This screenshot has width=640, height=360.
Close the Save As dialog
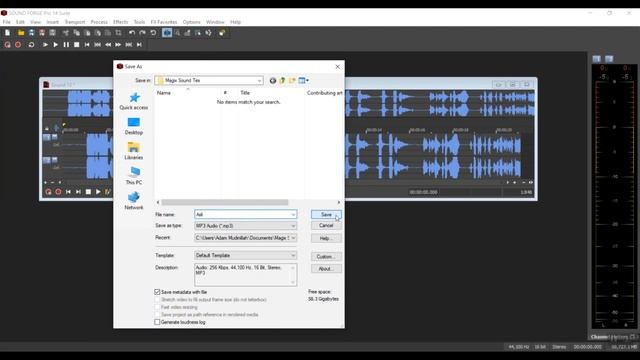point(338,67)
